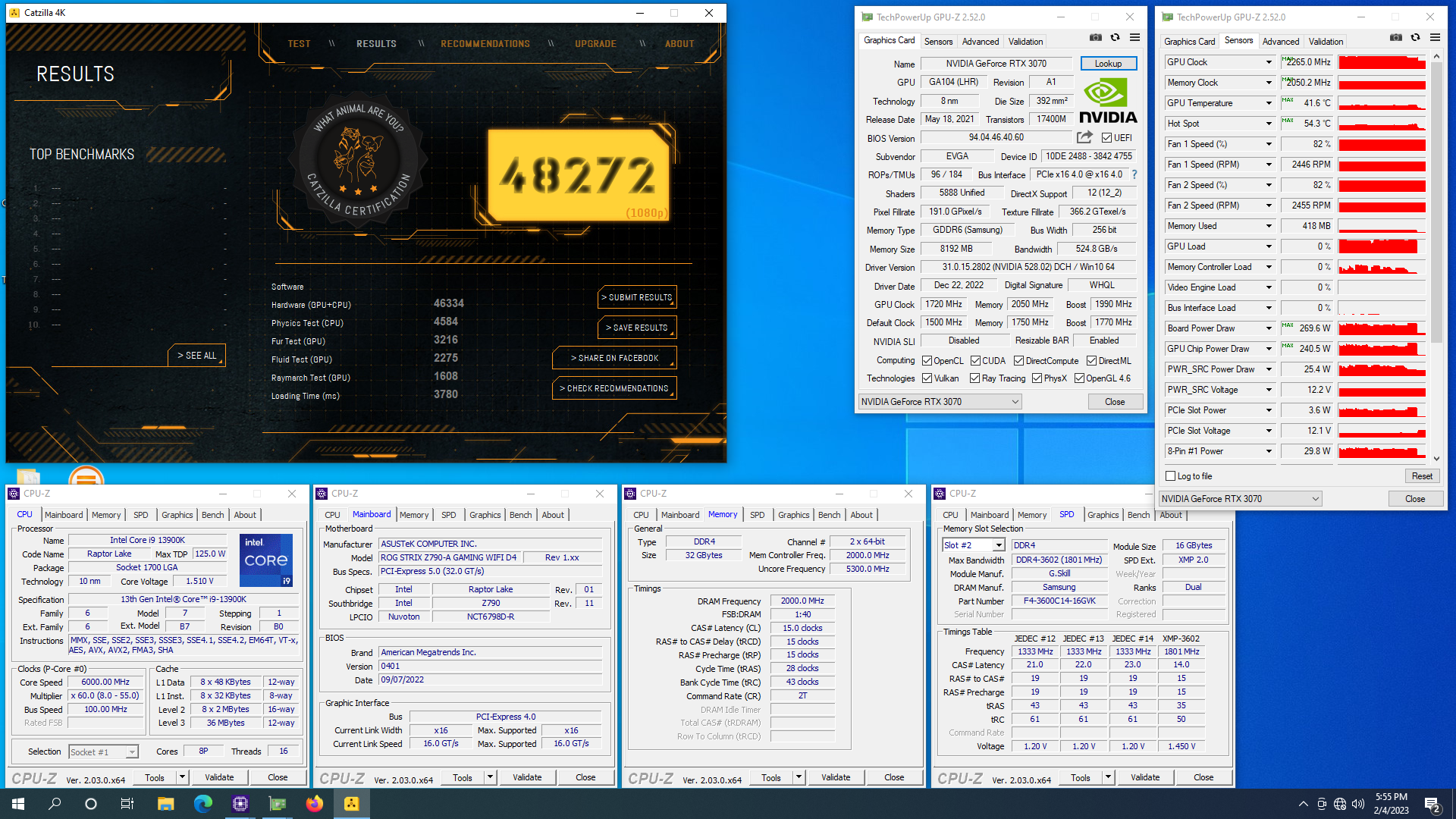Open Cortana from taskbar
This screenshot has width=1456, height=819.
click(x=91, y=804)
